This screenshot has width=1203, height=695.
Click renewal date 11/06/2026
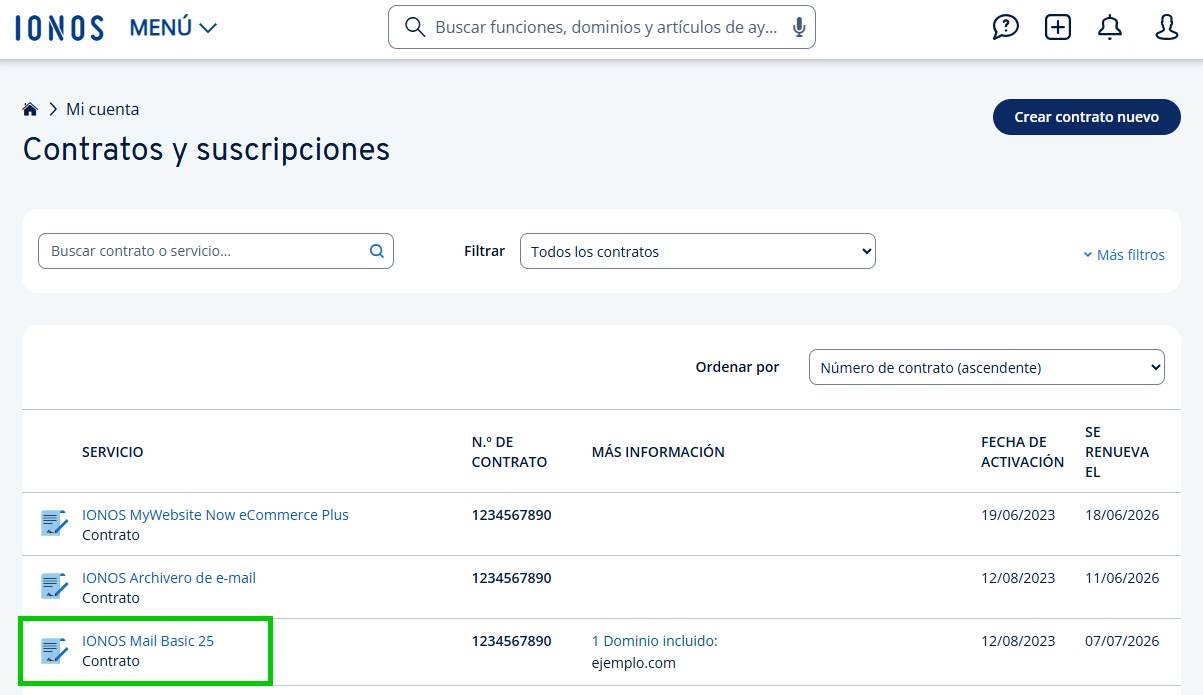(1122, 578)
